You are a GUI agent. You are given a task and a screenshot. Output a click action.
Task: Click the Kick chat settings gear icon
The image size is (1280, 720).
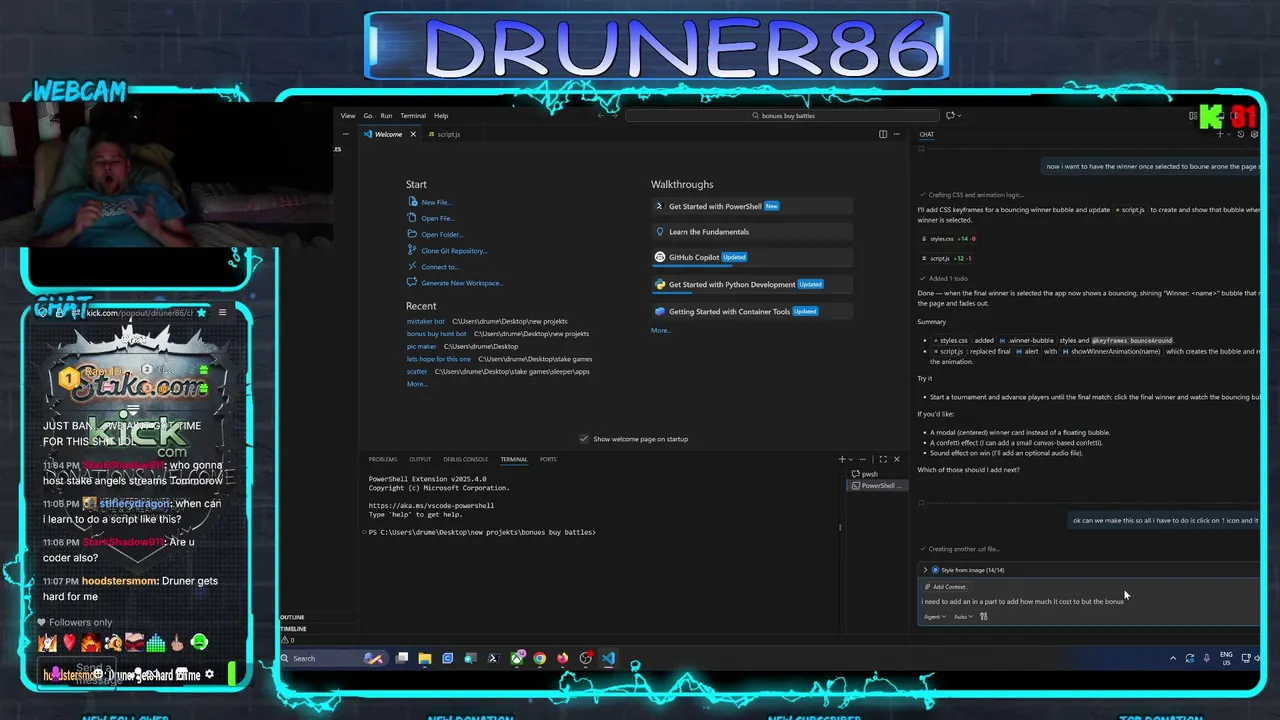coord(209,675)
